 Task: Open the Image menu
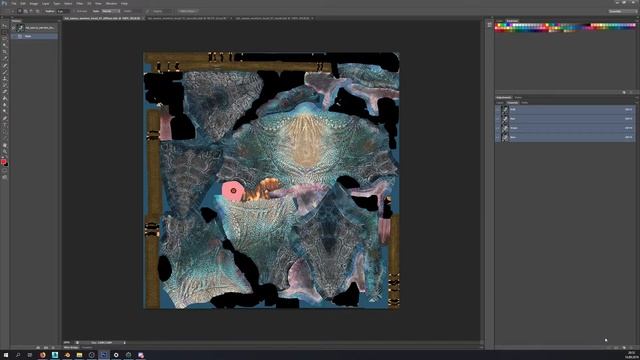(x=33, y=3)
